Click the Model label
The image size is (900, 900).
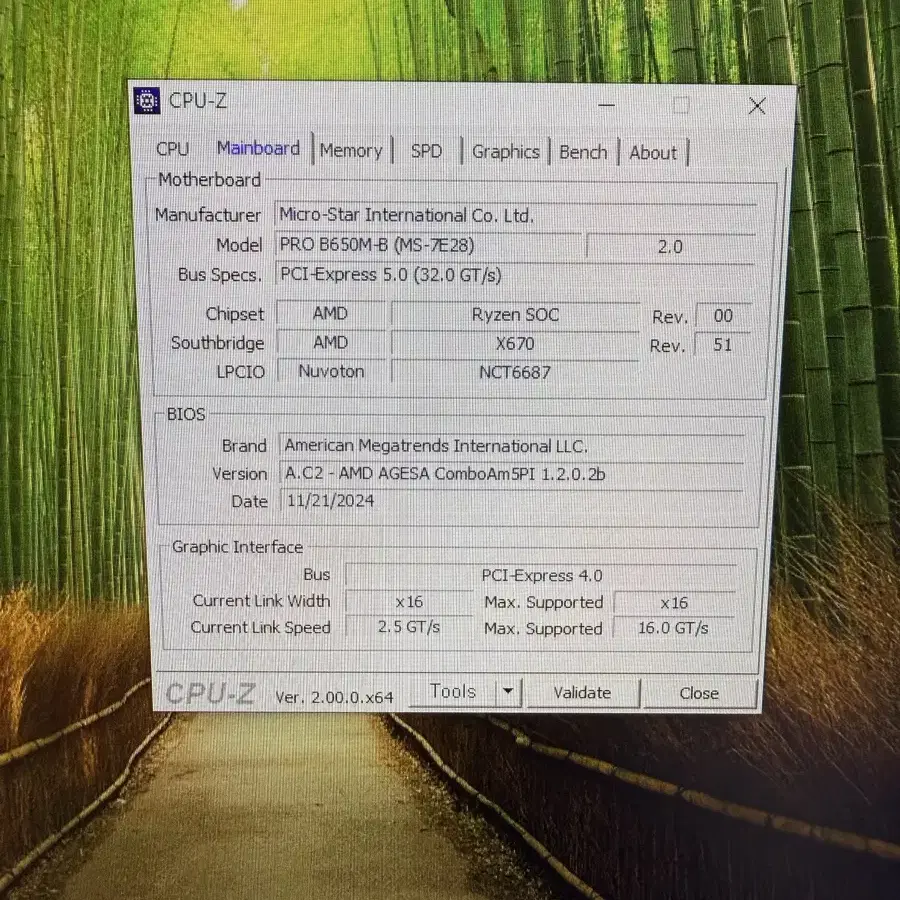[239, 245]
